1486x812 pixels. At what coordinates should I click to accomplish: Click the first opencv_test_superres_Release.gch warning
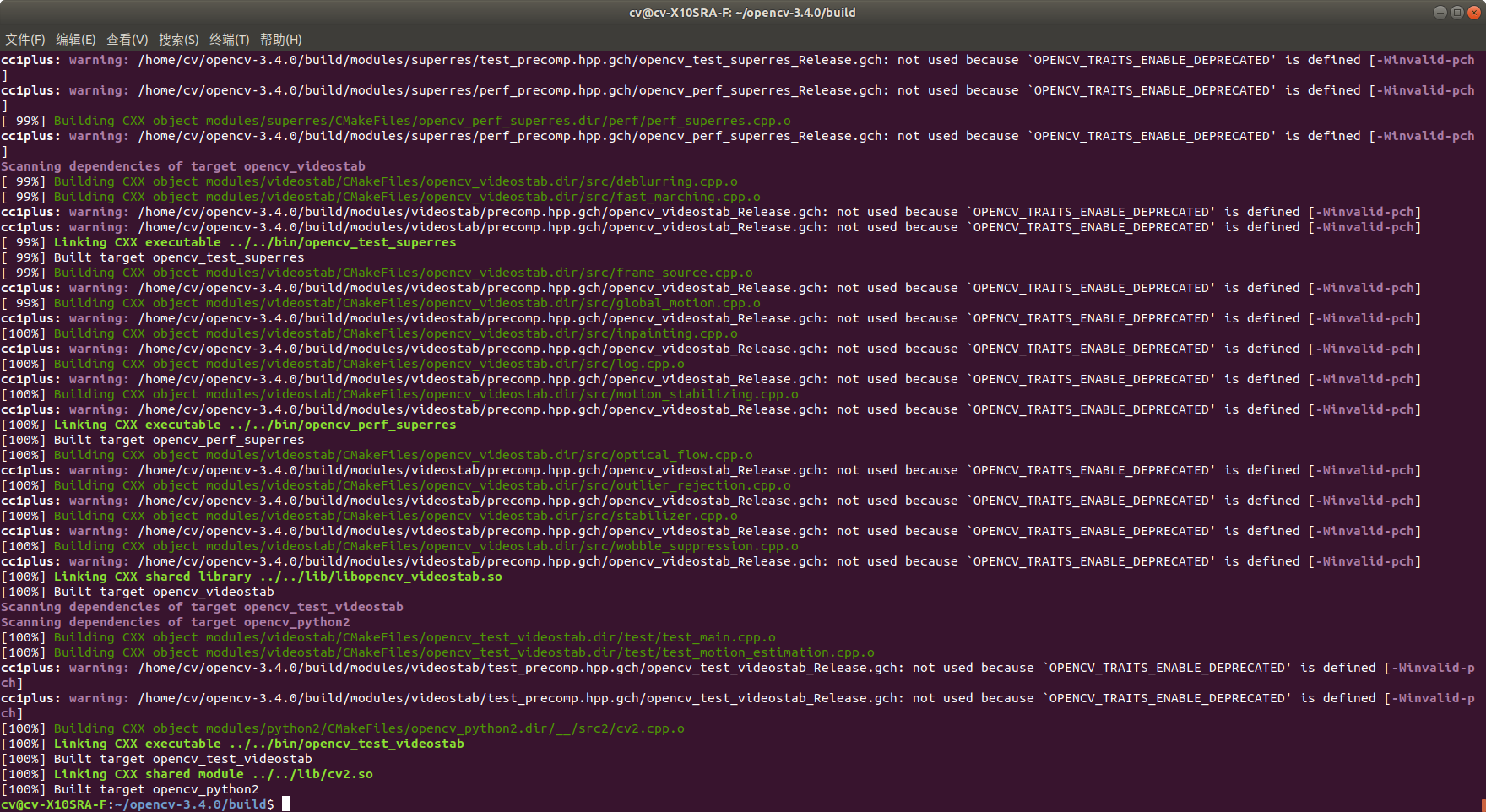click(x=738, y=68)
